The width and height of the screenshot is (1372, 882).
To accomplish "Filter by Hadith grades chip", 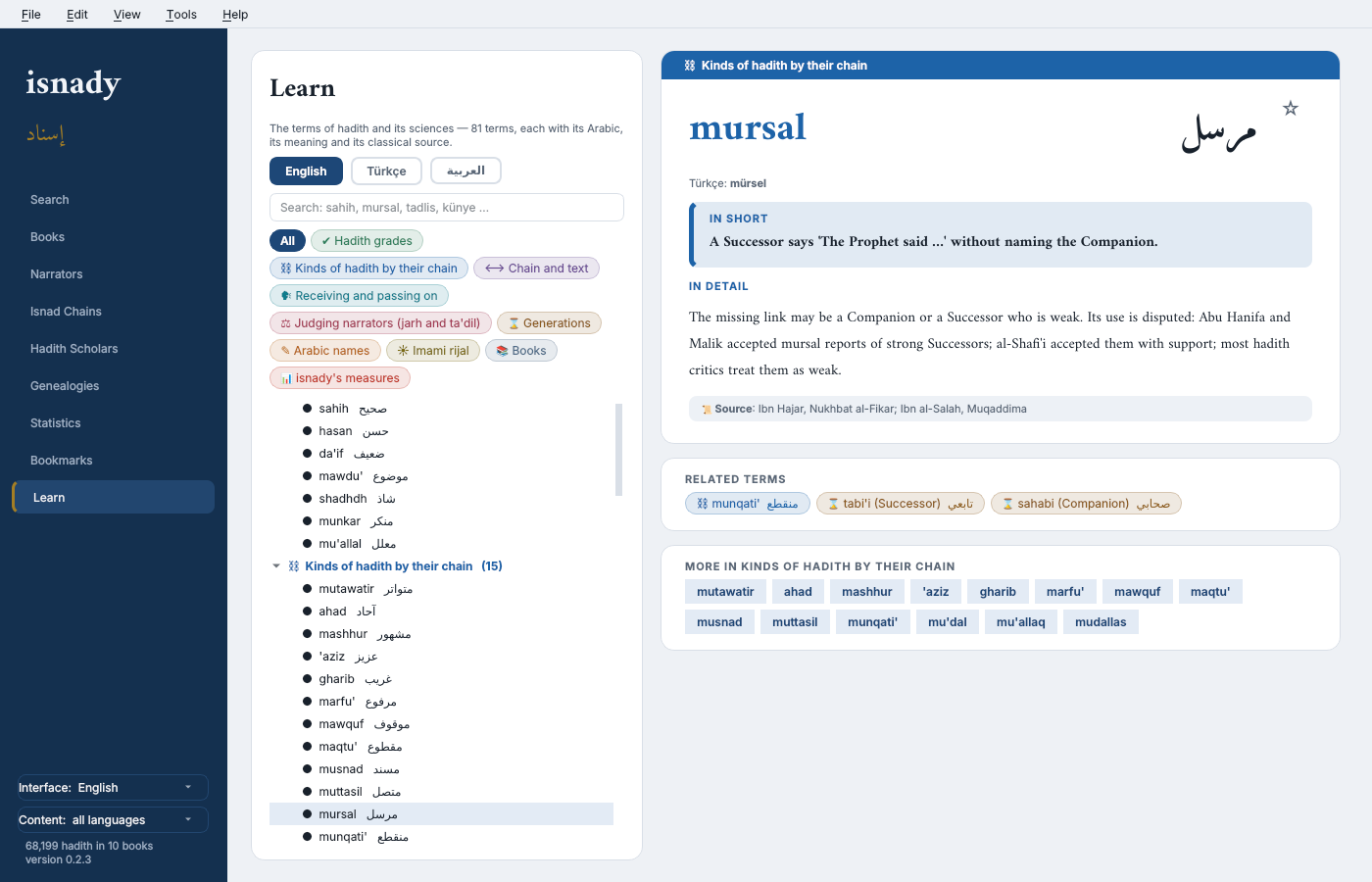I will tap(367, 240).
